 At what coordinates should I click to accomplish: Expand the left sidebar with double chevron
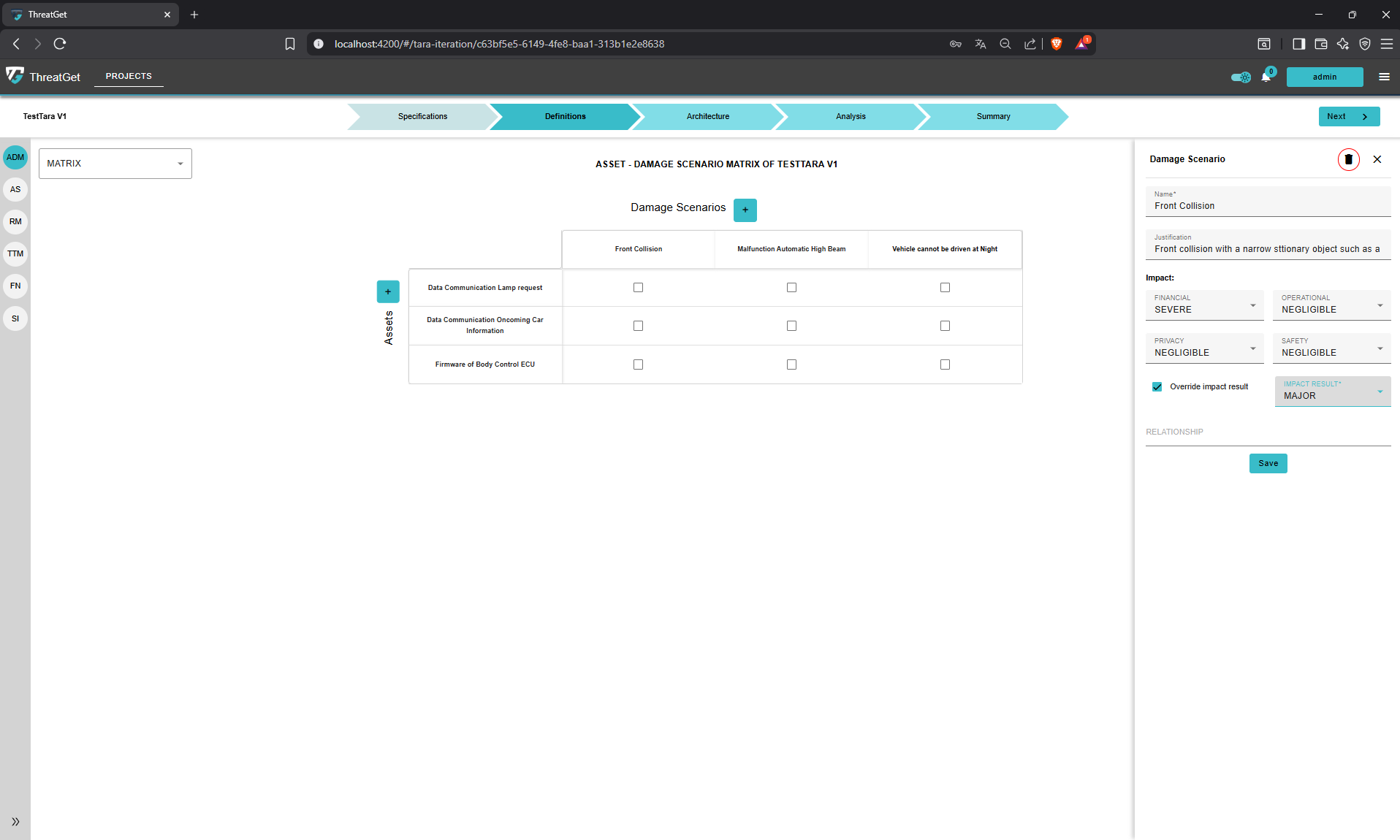click(x=15, y=822)
